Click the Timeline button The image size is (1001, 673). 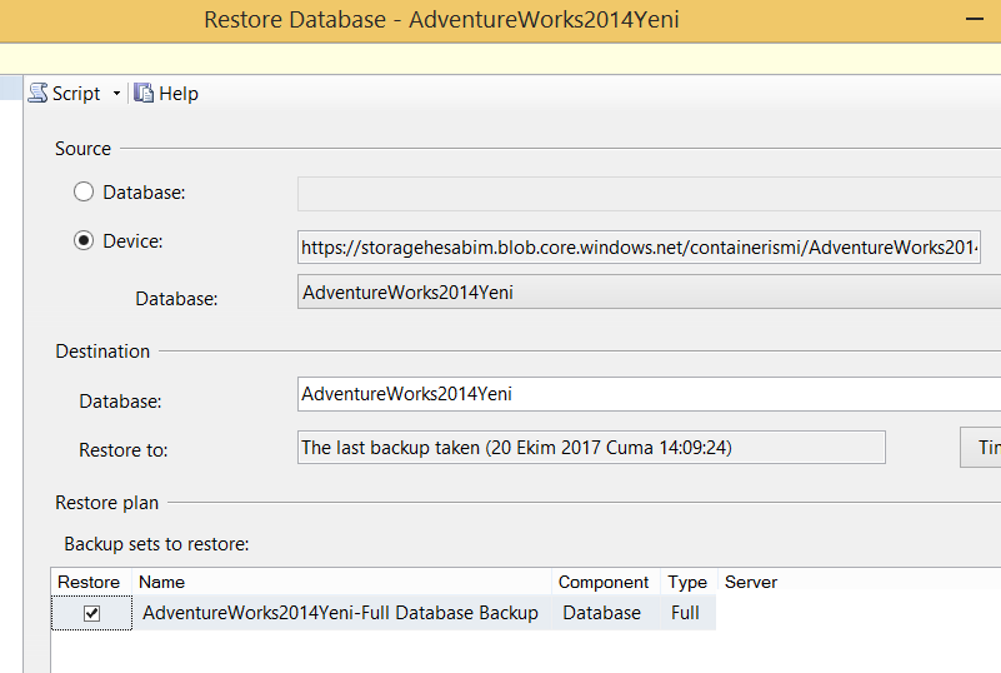(981, 448)
